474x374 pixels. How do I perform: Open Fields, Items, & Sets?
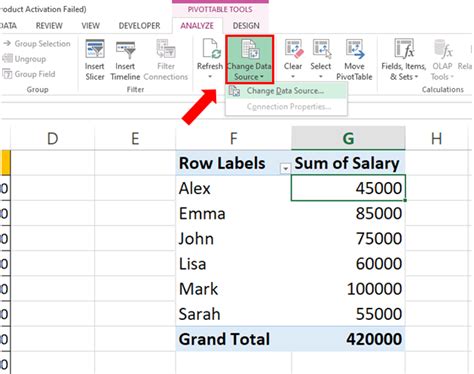tap(404, 60)
